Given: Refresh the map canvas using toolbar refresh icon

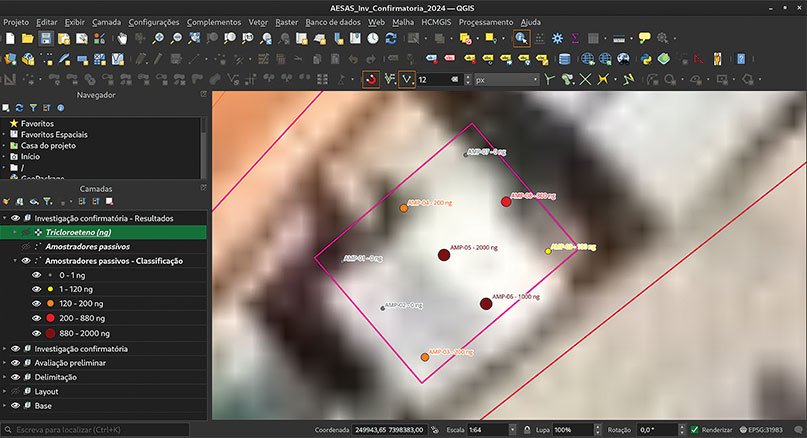Looking at the screenshot, I should 391,38.
